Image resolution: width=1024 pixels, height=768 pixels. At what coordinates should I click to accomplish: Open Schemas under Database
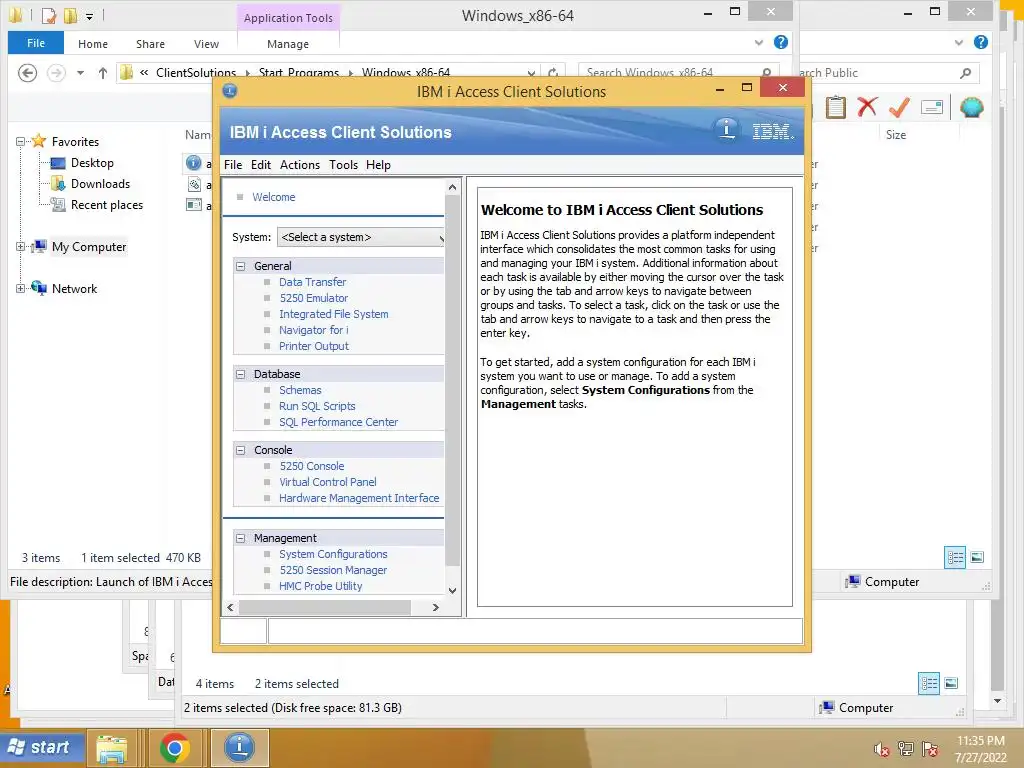point(300,390)
